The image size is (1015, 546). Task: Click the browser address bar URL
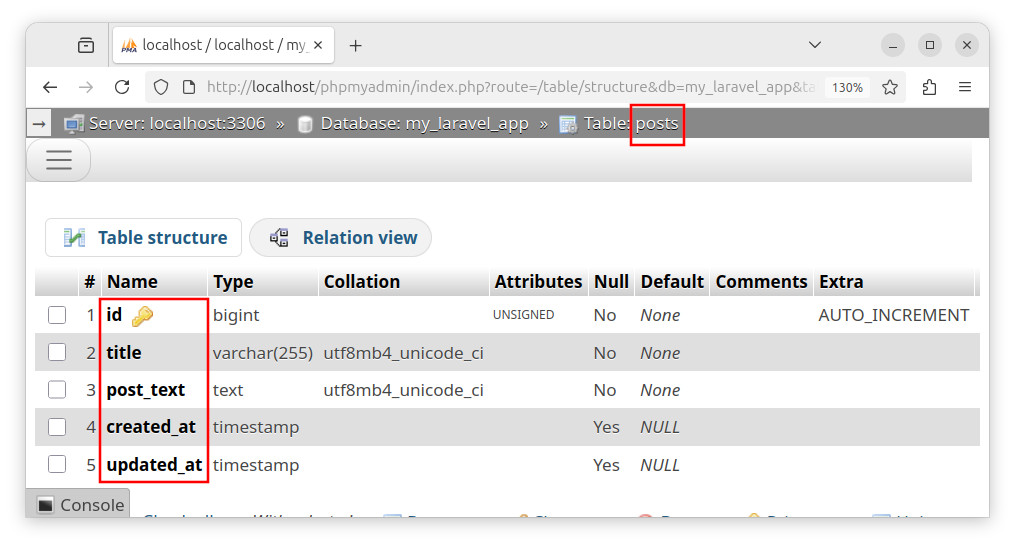511,87
